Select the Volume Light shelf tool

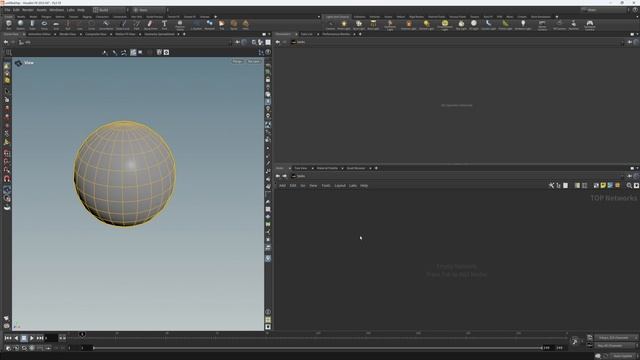(x=409, y=25)
